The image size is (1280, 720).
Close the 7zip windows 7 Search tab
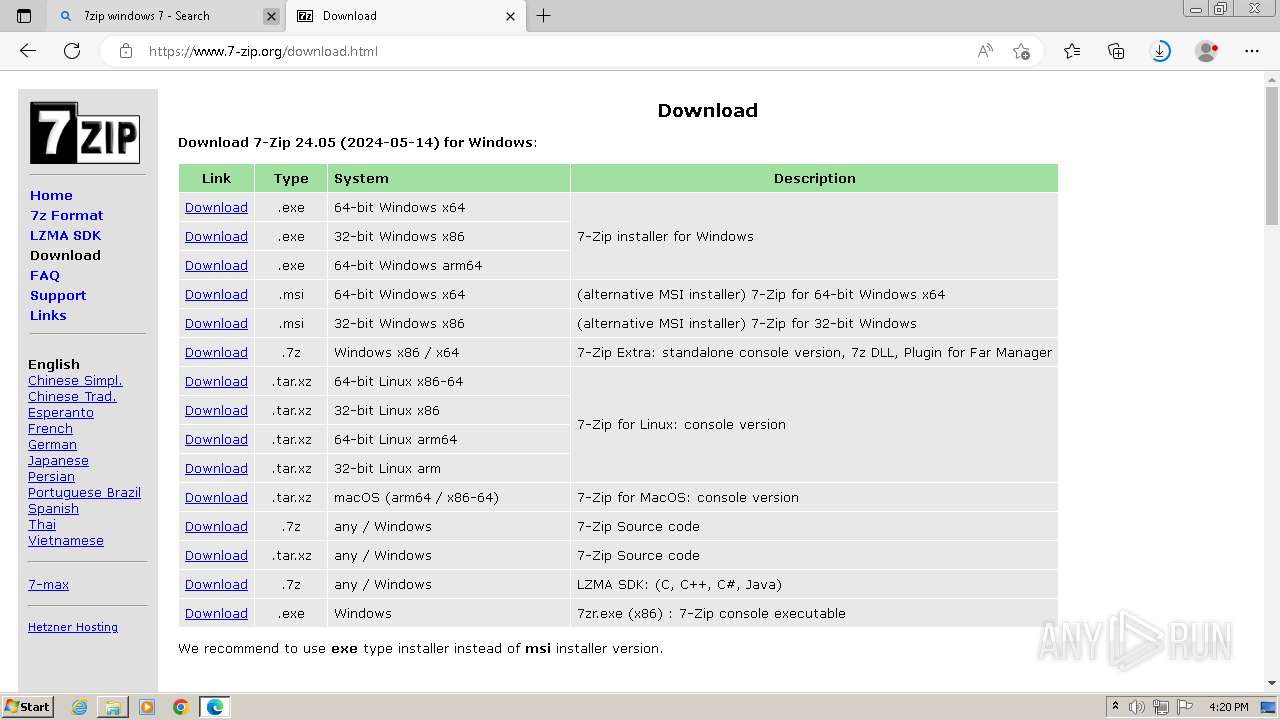[x=271, y=16]
